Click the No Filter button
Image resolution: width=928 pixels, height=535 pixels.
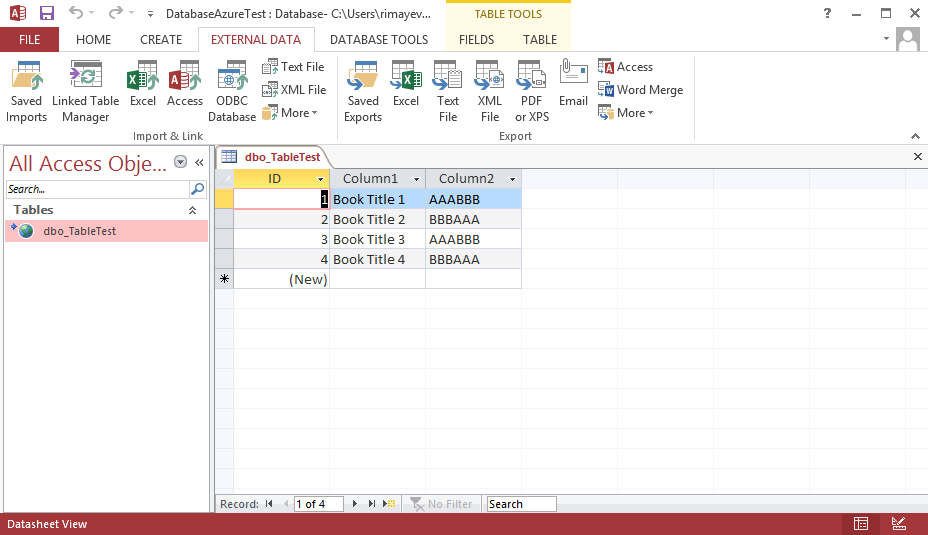coord(442,504)
